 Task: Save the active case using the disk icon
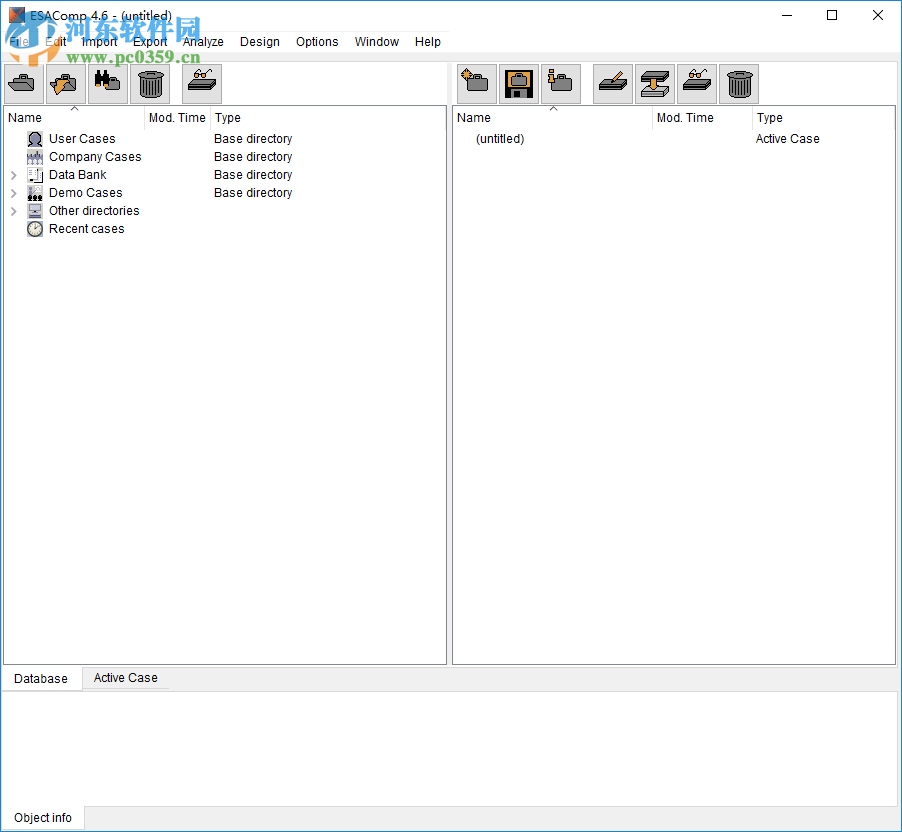[x=518, y=83]
